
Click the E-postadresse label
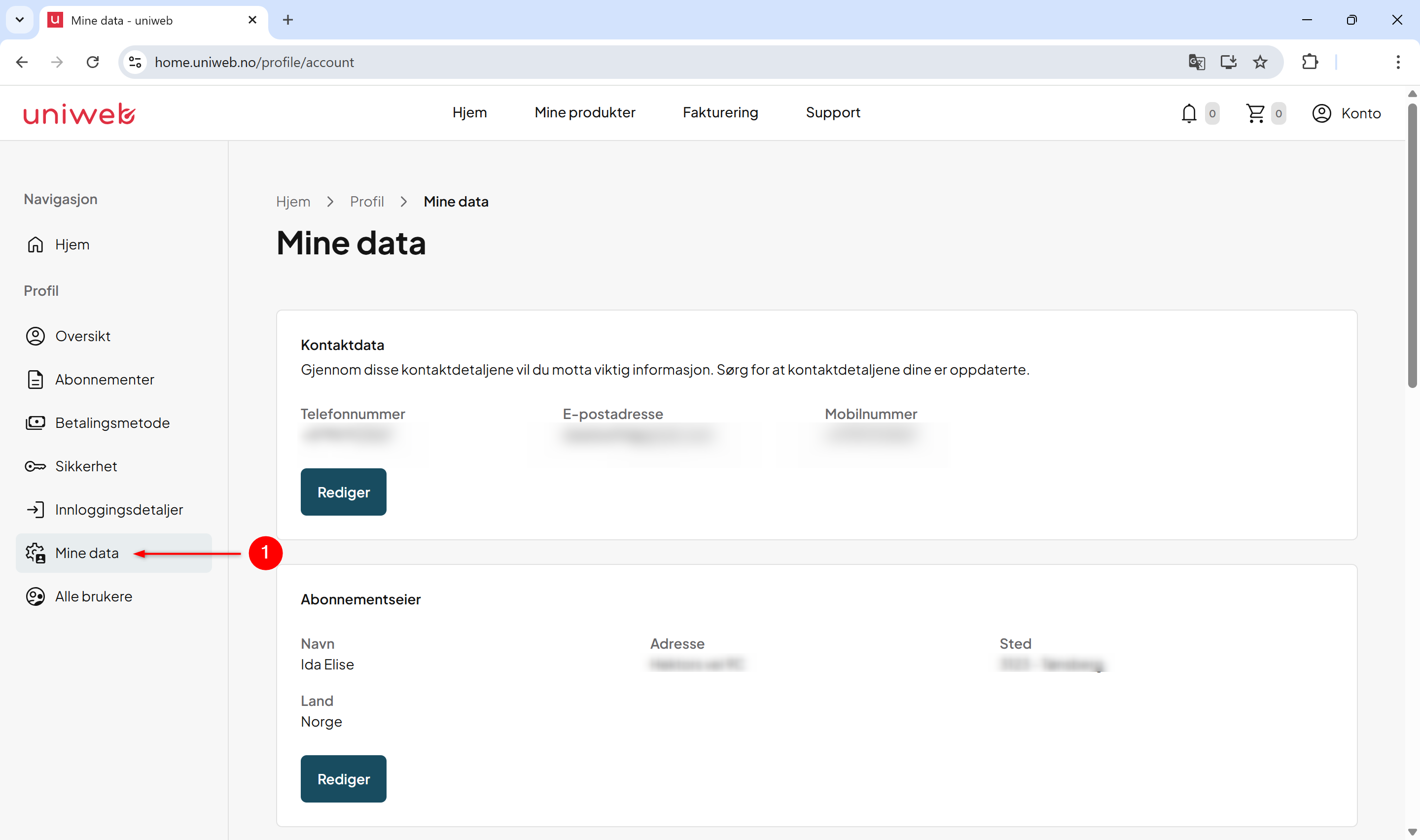[x=613, y=414]
